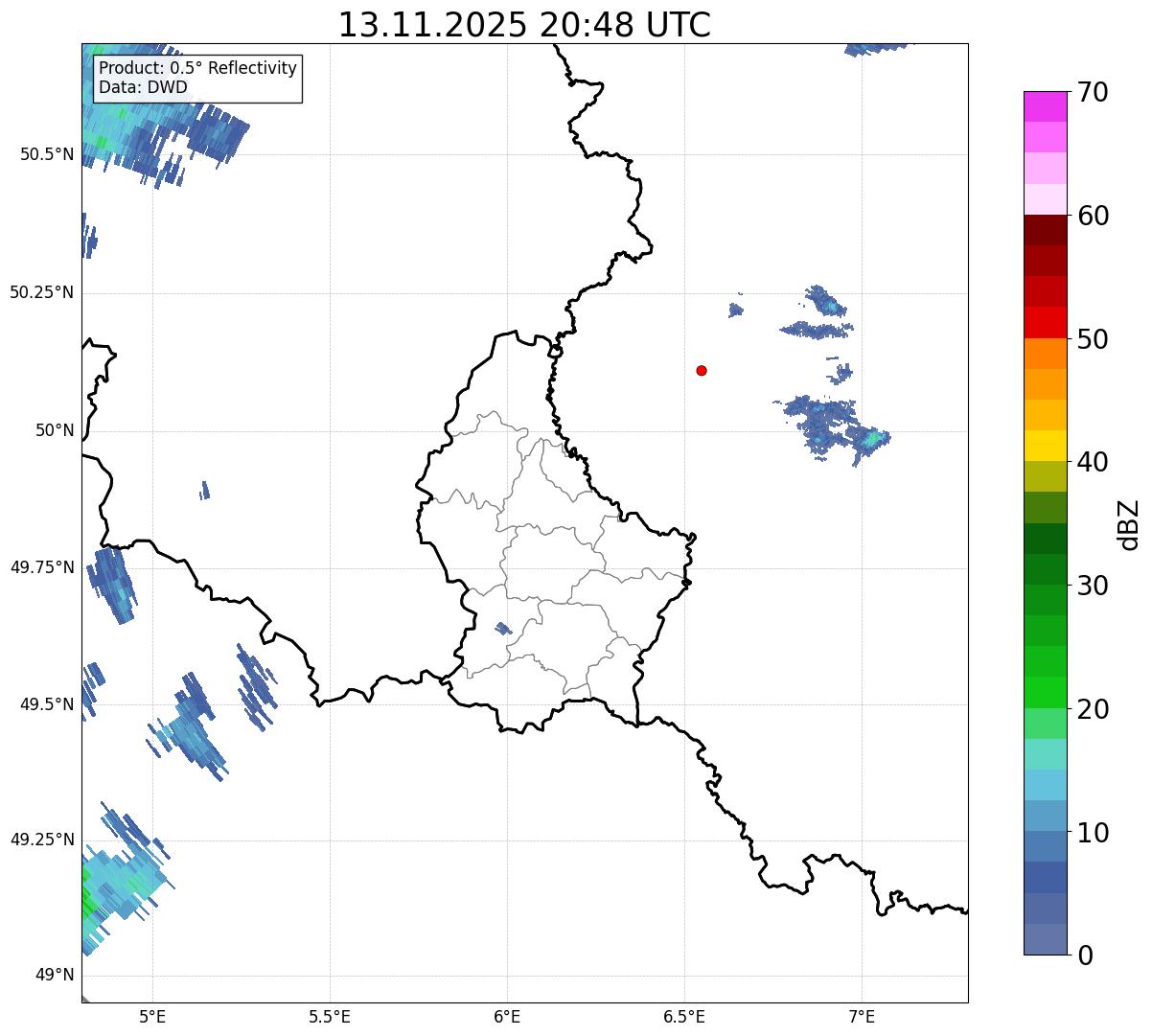Click the "Data: DWD" legend line
The image size is (1152, 1036).
click(x=143, y=87)
